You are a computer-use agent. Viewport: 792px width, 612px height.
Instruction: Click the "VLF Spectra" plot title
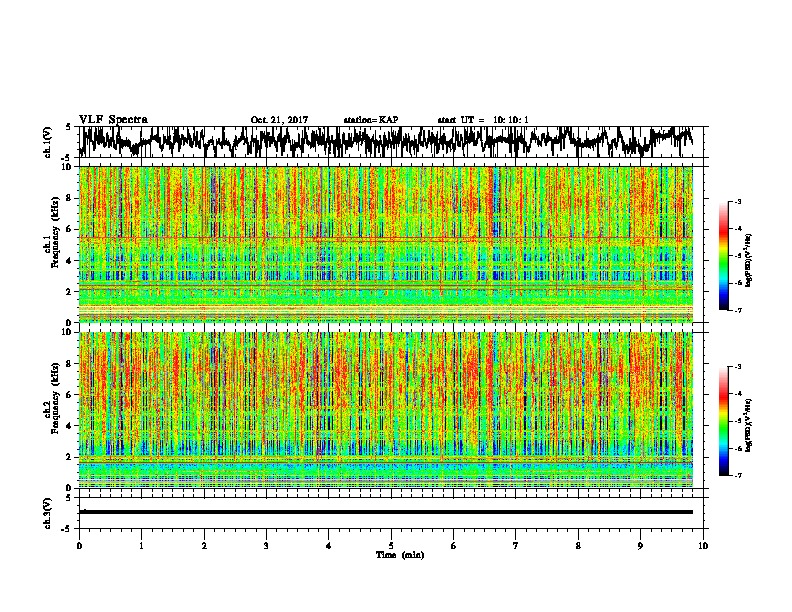click(113, 120)
